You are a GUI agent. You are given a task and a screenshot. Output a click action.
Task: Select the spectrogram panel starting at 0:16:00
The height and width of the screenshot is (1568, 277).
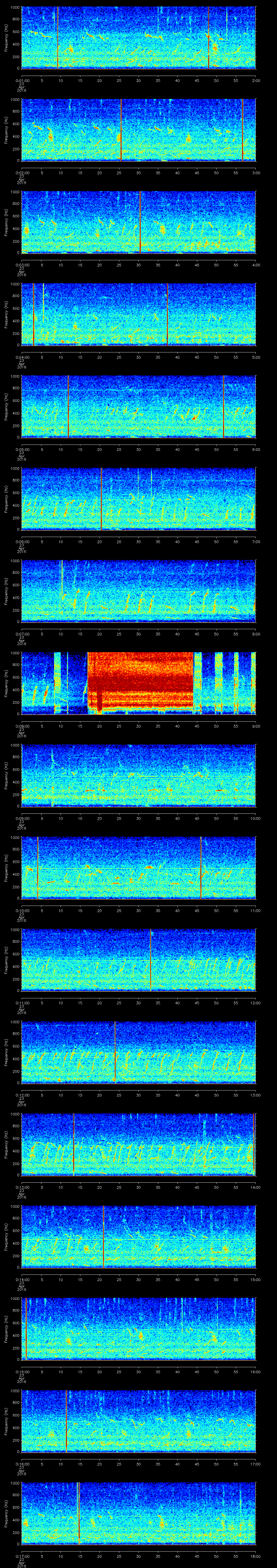[139, 1421]
